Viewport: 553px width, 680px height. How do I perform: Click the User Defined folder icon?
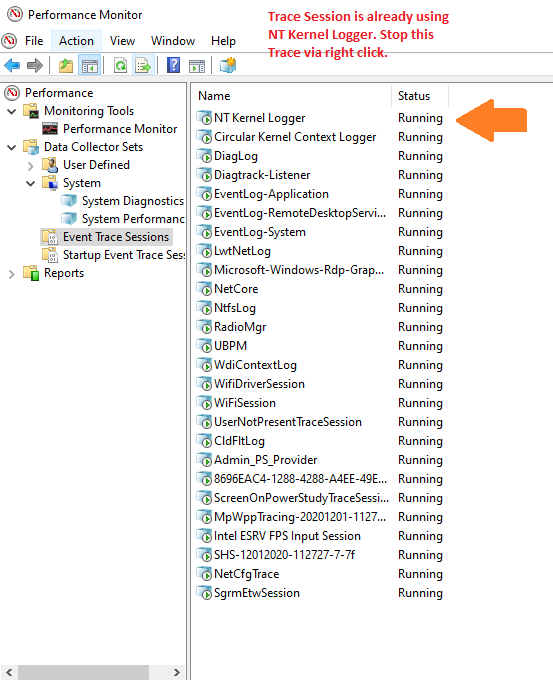click(50, 165)
